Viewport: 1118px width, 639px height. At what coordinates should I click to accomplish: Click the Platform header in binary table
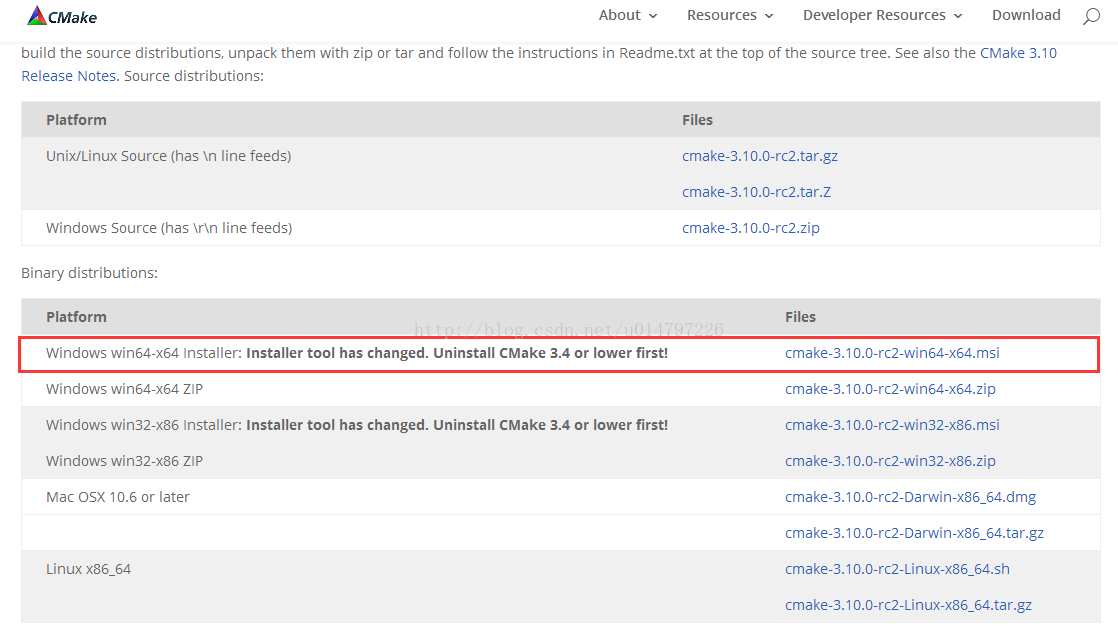pos(76,317)
